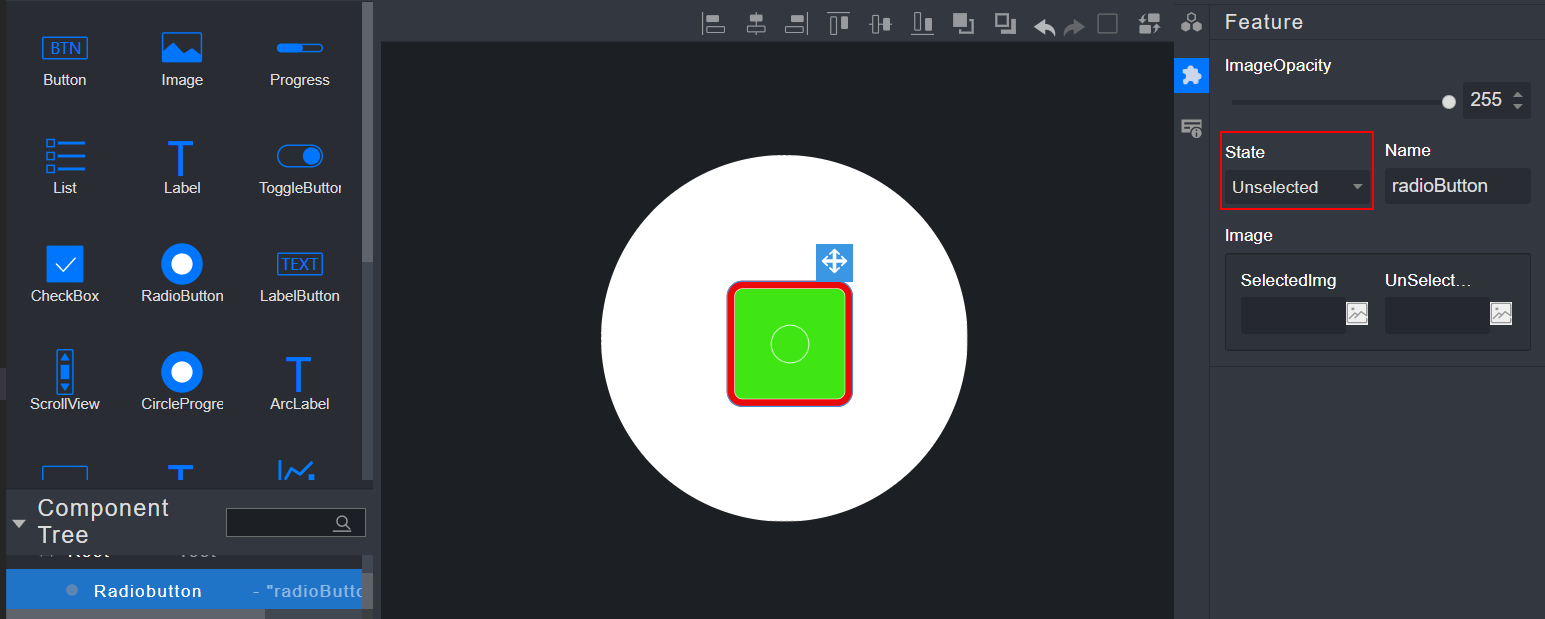Click the Name field containing radioButton
The image size is (1545, 619).
(x=1456, y=186)
